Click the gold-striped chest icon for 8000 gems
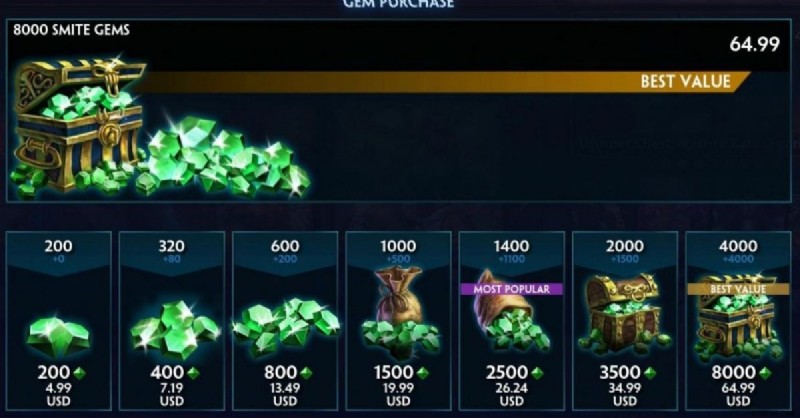This screenshot has height=418, width=800. click(738, 317)
